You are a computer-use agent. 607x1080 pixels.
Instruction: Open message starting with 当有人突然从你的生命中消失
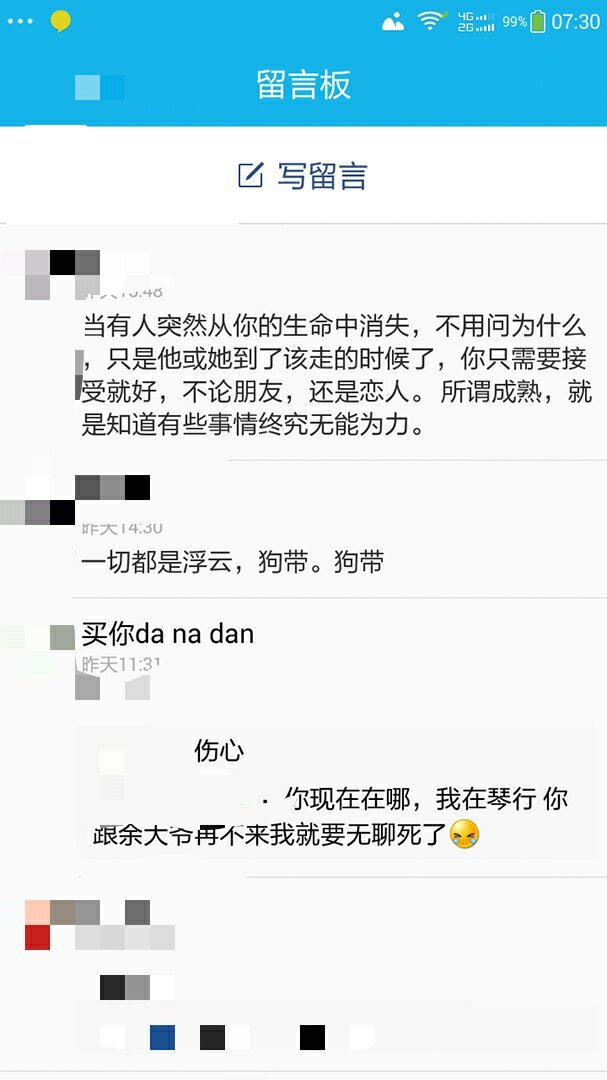click(334, 375)
